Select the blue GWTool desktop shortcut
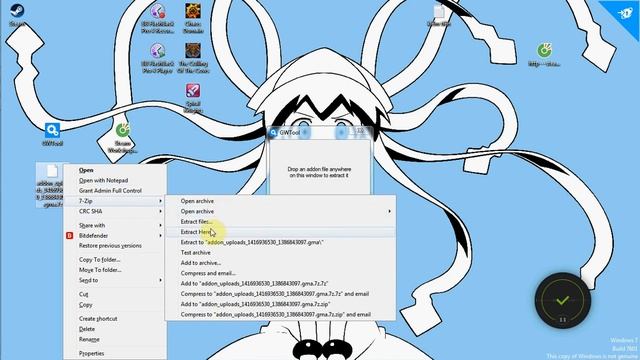The height and width of the screenshot is (360, 640). point(52,131)
